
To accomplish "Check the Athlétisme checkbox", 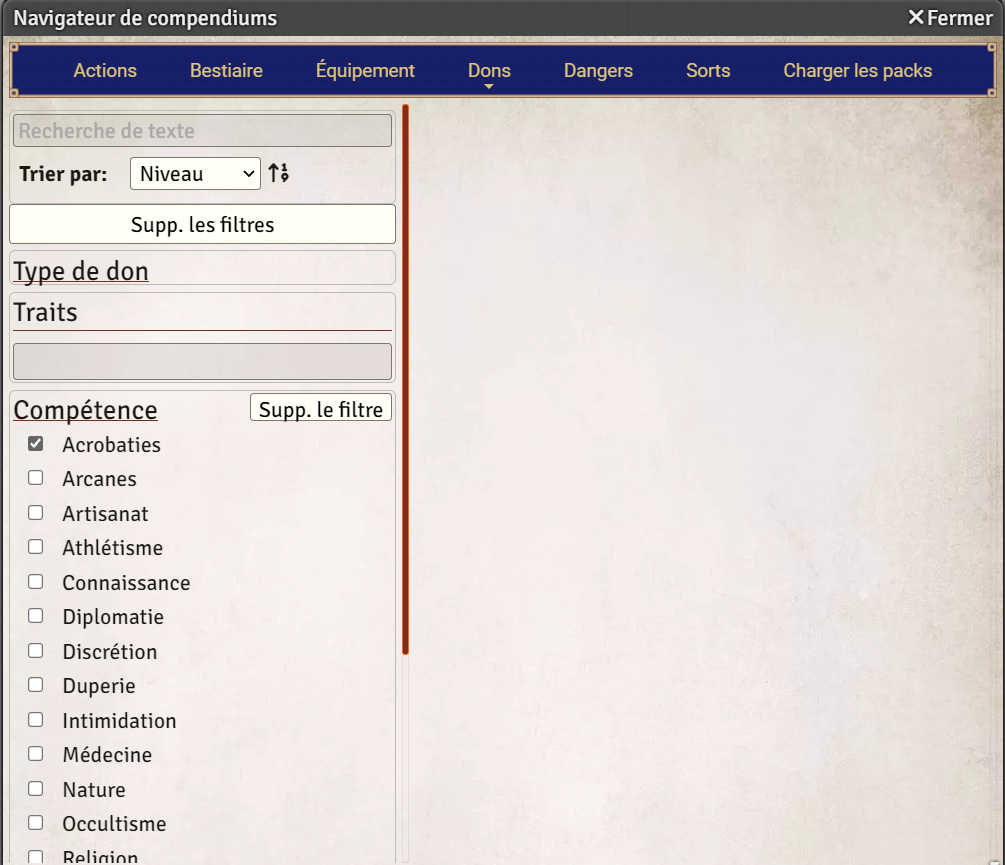I will pyautogui.click(x=35, y=546).
